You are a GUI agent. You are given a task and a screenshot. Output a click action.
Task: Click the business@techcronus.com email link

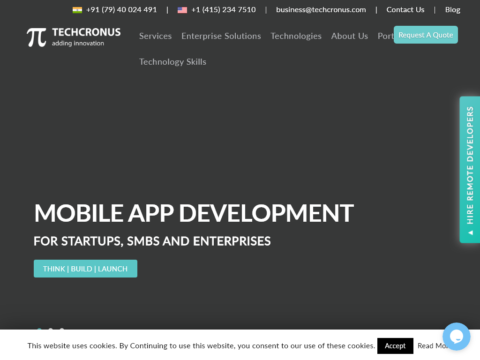[321, 10]
